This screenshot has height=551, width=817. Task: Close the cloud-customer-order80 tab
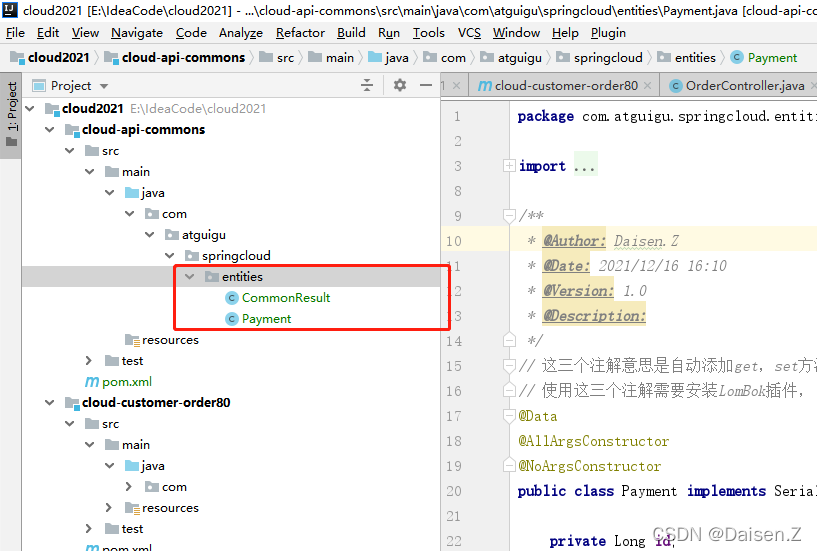pyautogui.click(x=647, y=85)
